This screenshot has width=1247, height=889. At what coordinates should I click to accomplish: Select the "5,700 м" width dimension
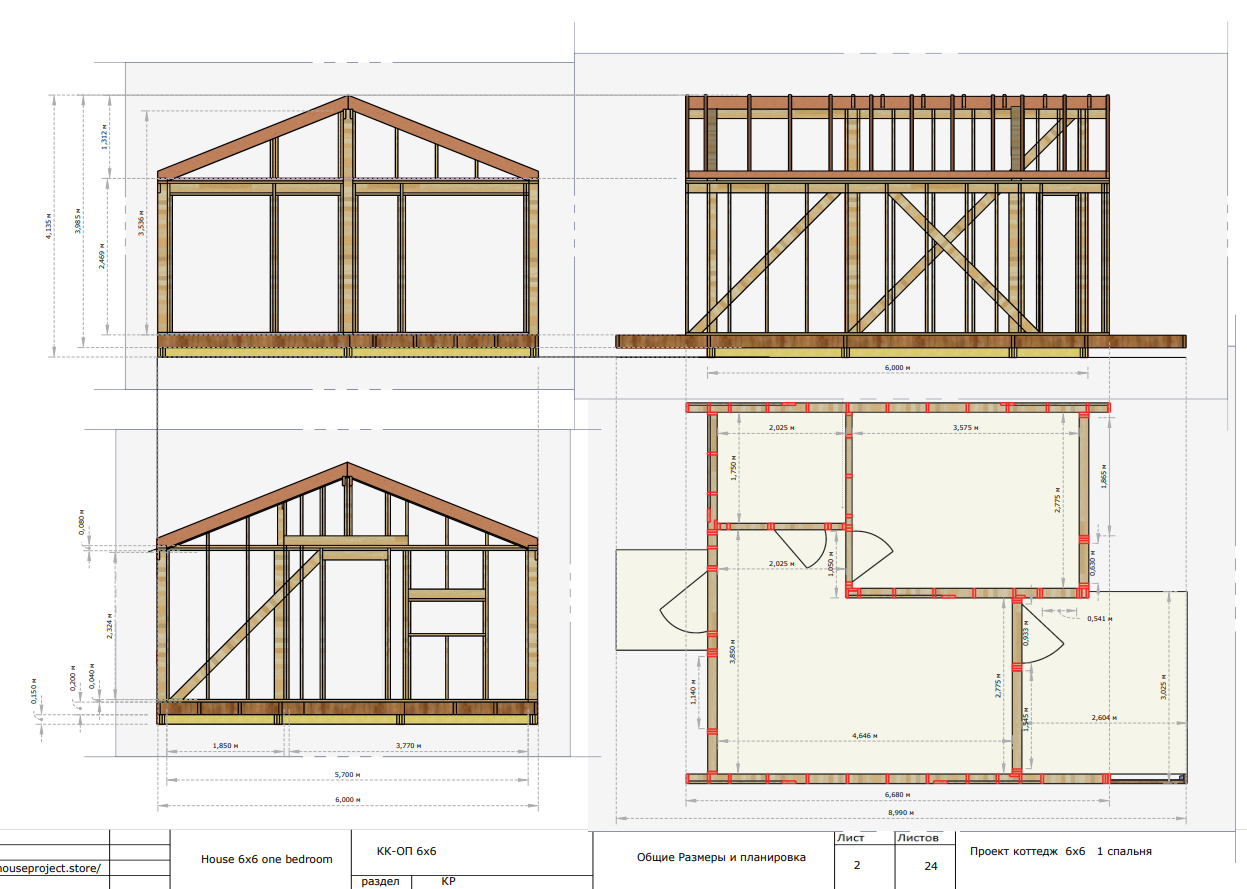(x=345, y=773)
